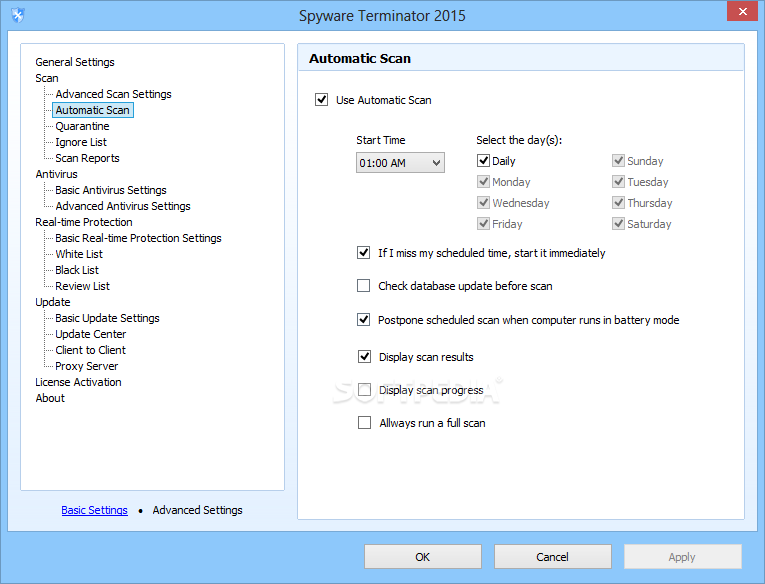Enable Display scan progress checkbox

pyautogui.click(x=364, y=390)
